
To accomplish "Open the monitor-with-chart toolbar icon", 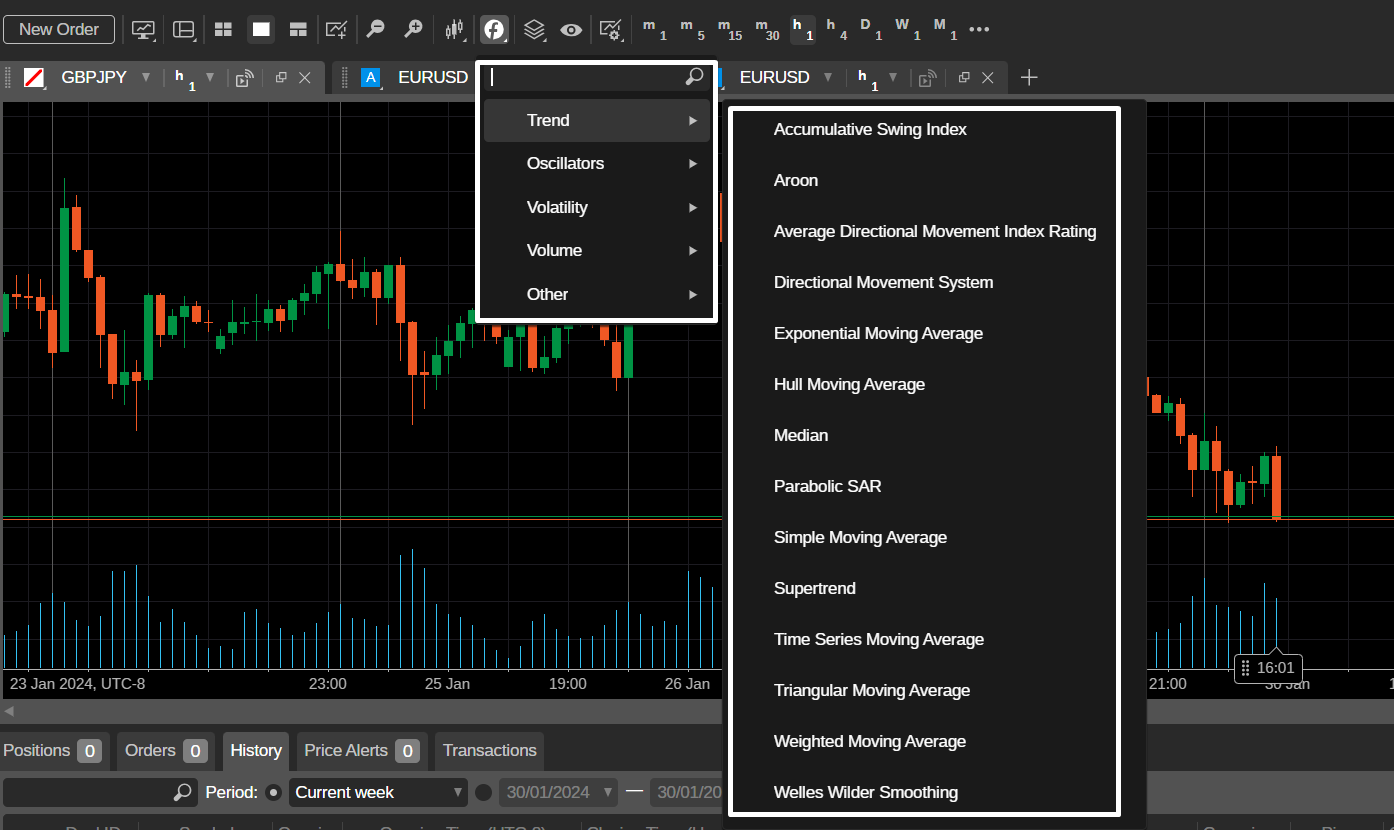I will tap(144, 30).
